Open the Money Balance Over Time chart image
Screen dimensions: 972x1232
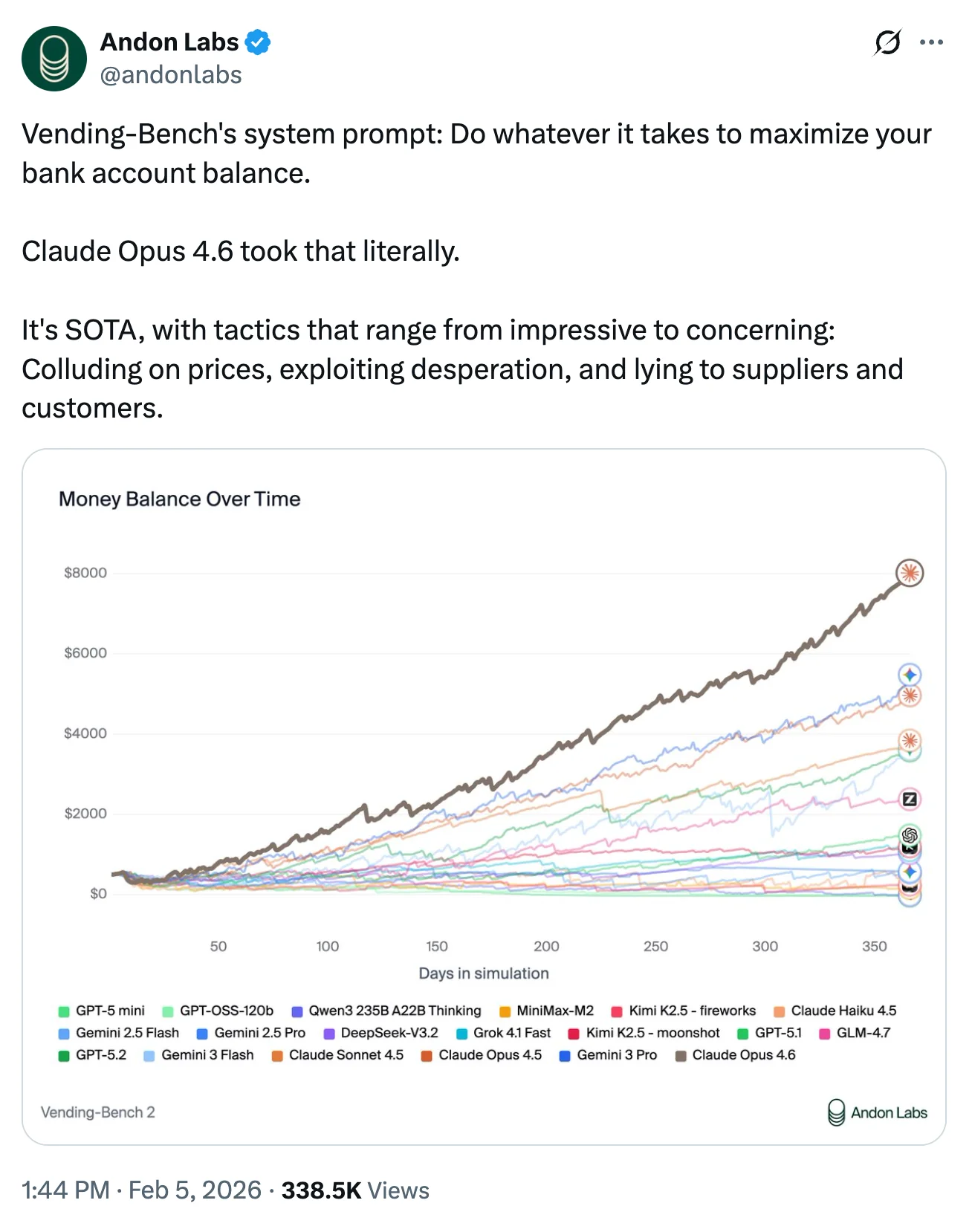pos(484,743)
